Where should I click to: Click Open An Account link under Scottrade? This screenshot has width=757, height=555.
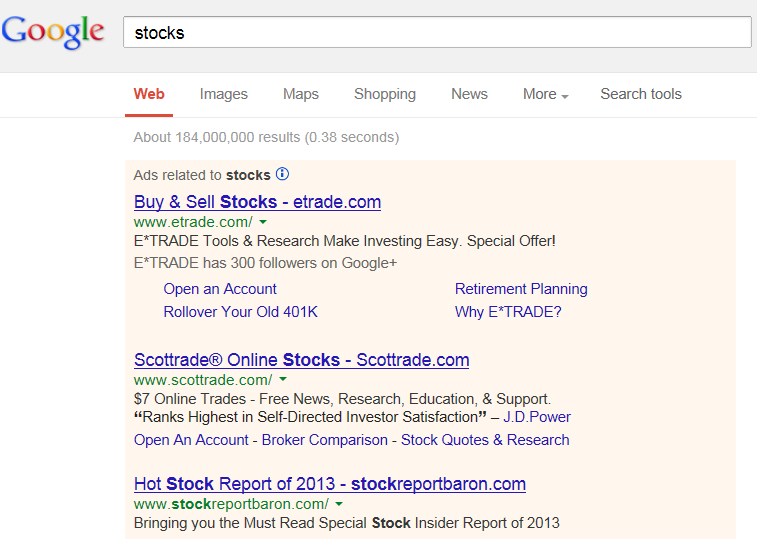click(x=191, y=440)
